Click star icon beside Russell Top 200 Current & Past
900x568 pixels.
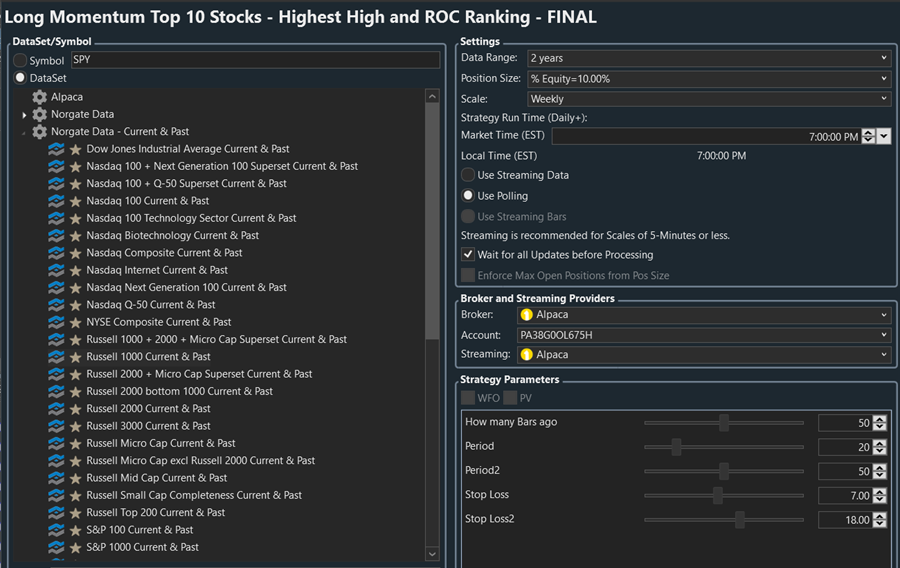[75, 513]
